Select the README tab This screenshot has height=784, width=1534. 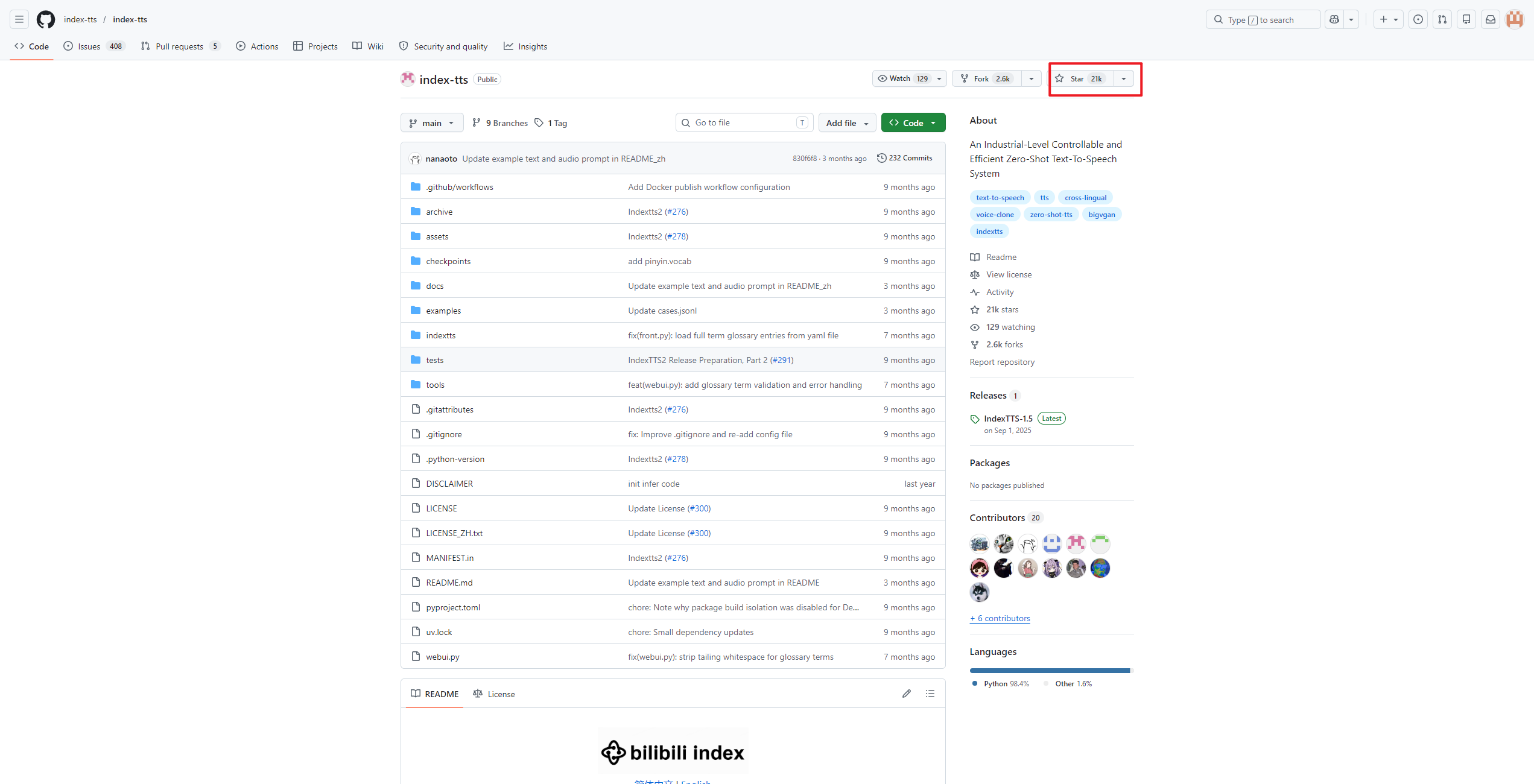pyautogui.click(x=434, y=694)
